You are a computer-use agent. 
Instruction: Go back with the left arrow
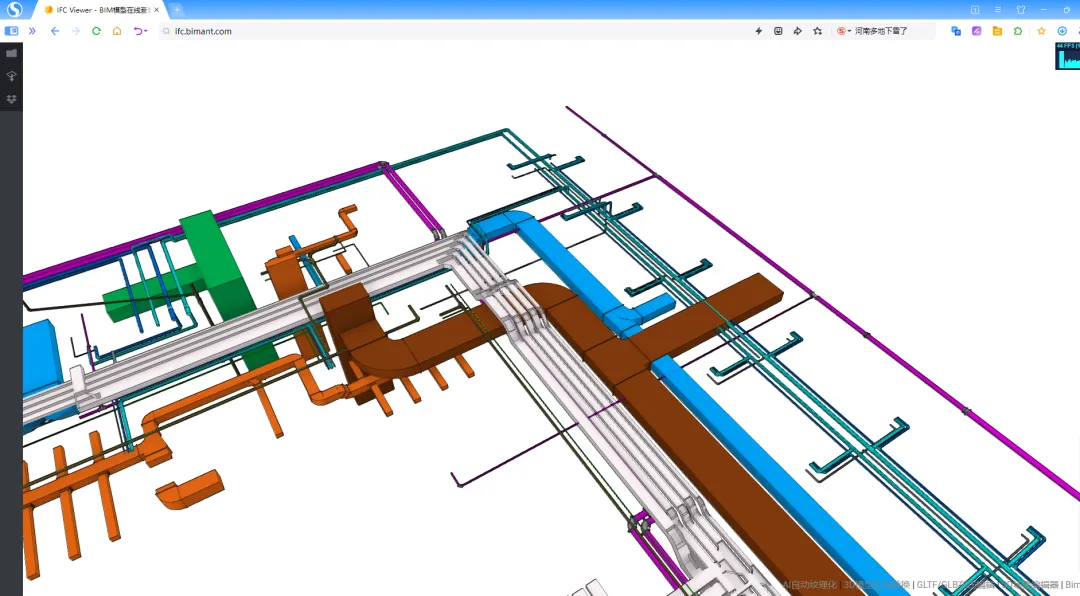tap(55, 31)
